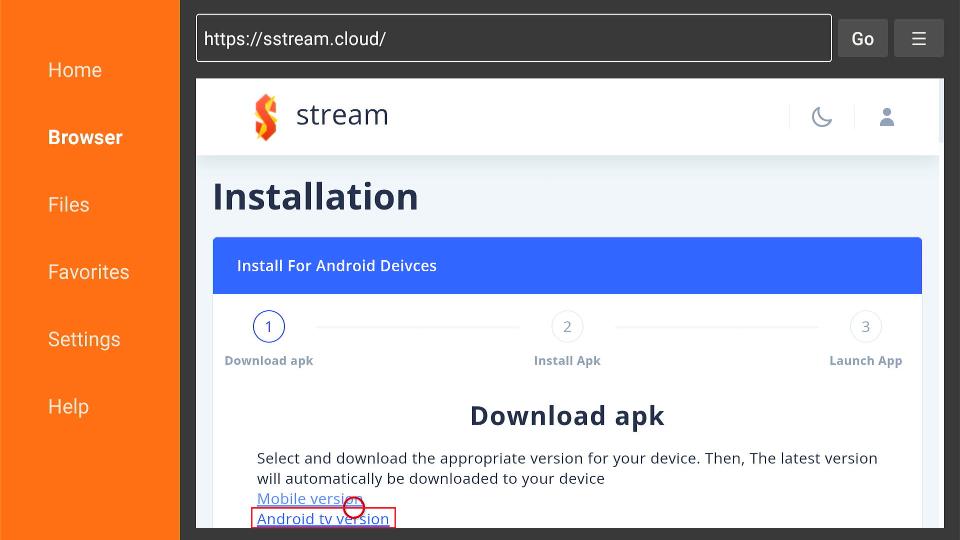Click the Installation page heading
The width and height of the screenshot is (960, 540).
point(315,197)
